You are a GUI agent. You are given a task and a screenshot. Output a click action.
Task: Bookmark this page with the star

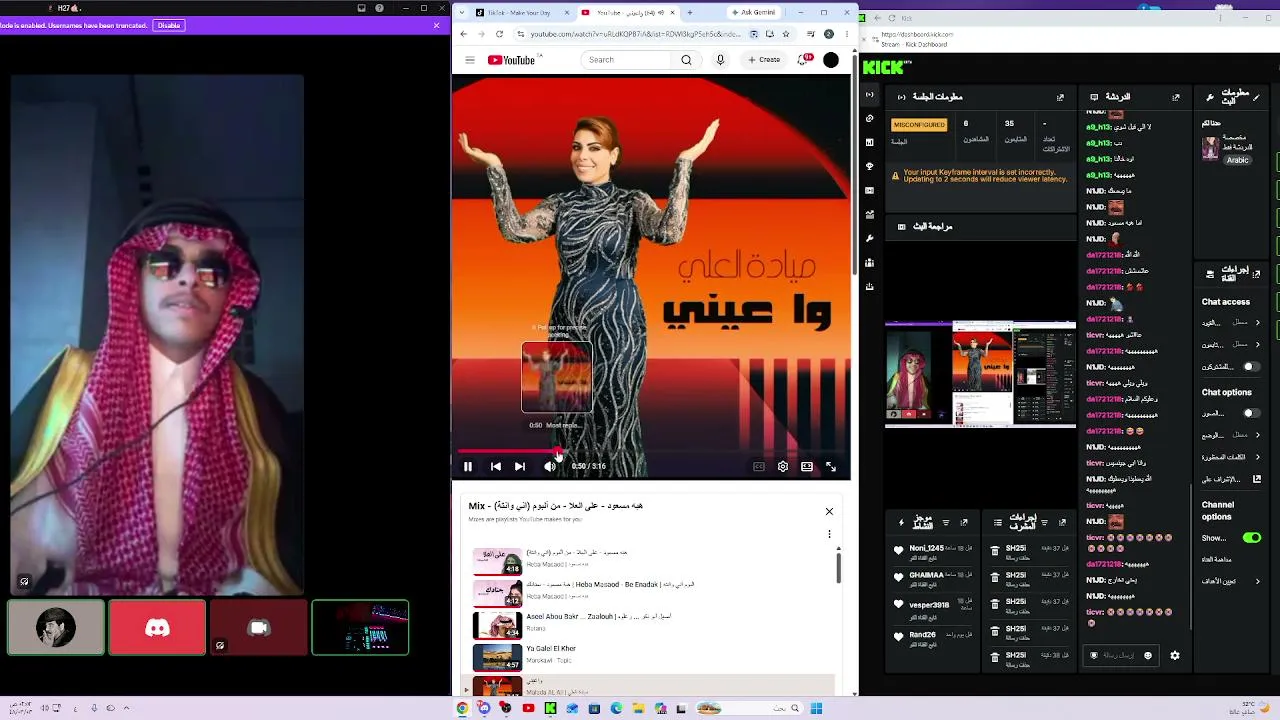coord(786,34)
